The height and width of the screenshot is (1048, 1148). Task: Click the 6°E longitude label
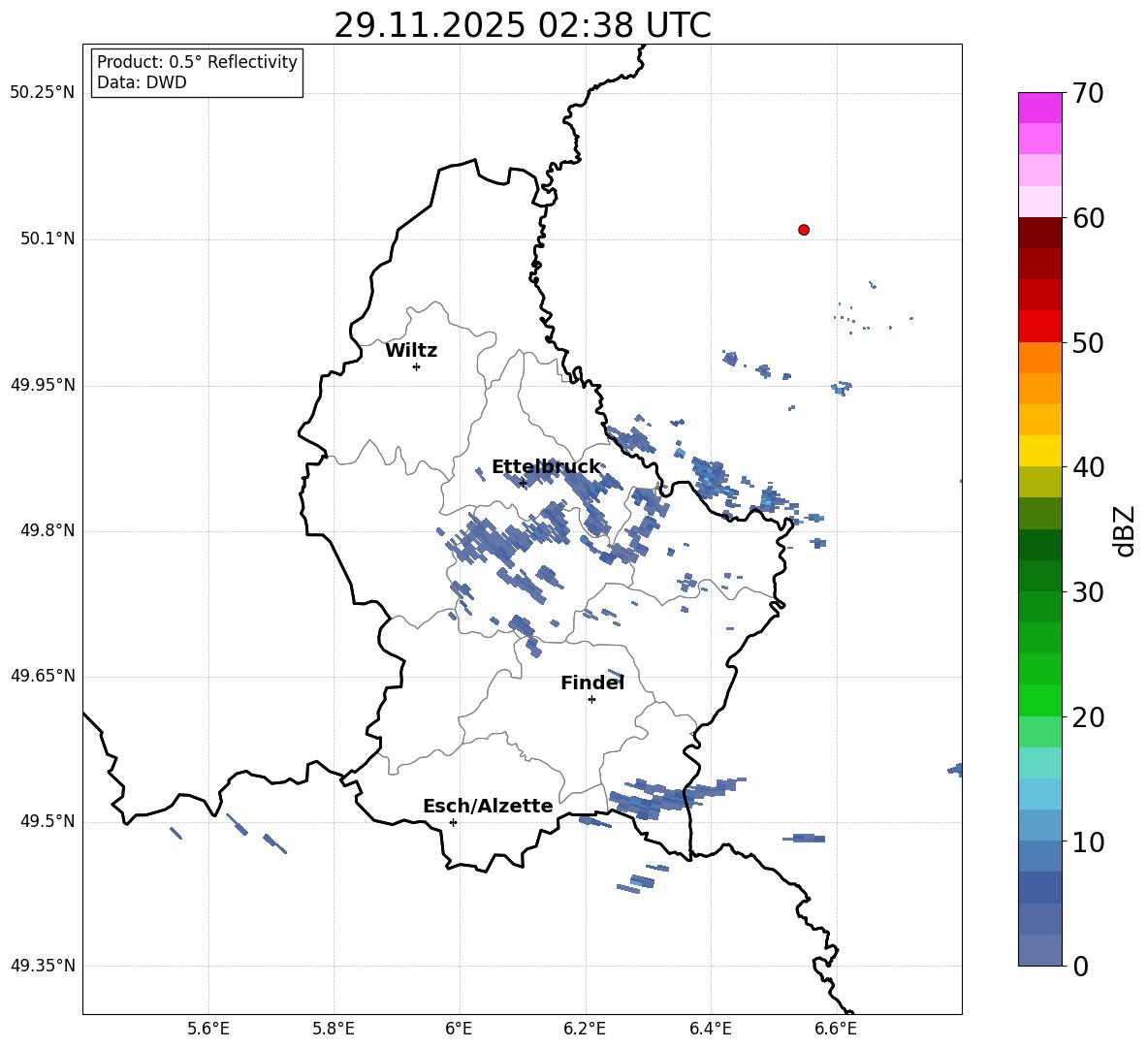click(459, 1029)
